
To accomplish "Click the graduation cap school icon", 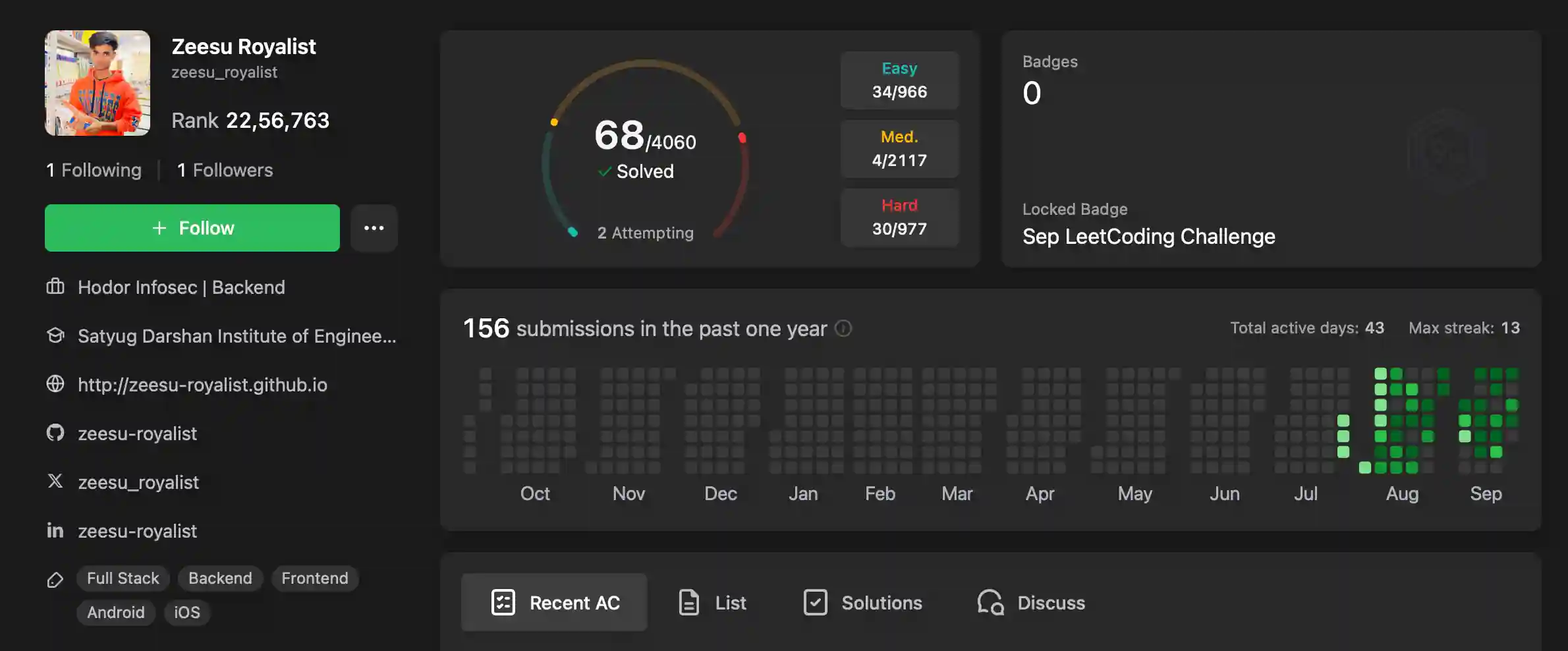I will (55, 335).
